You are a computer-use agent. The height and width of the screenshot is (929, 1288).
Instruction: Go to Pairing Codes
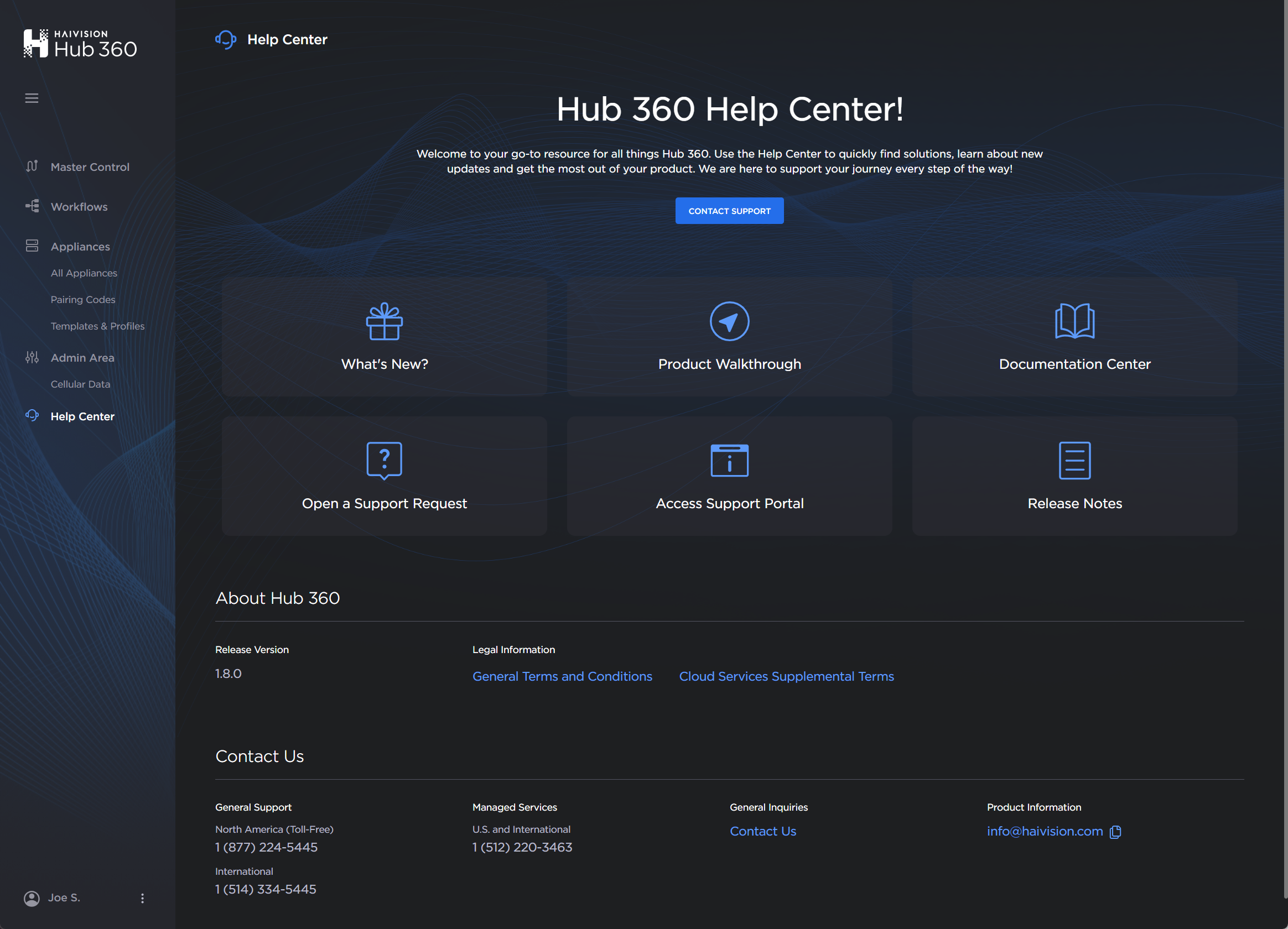click(83, 299)
